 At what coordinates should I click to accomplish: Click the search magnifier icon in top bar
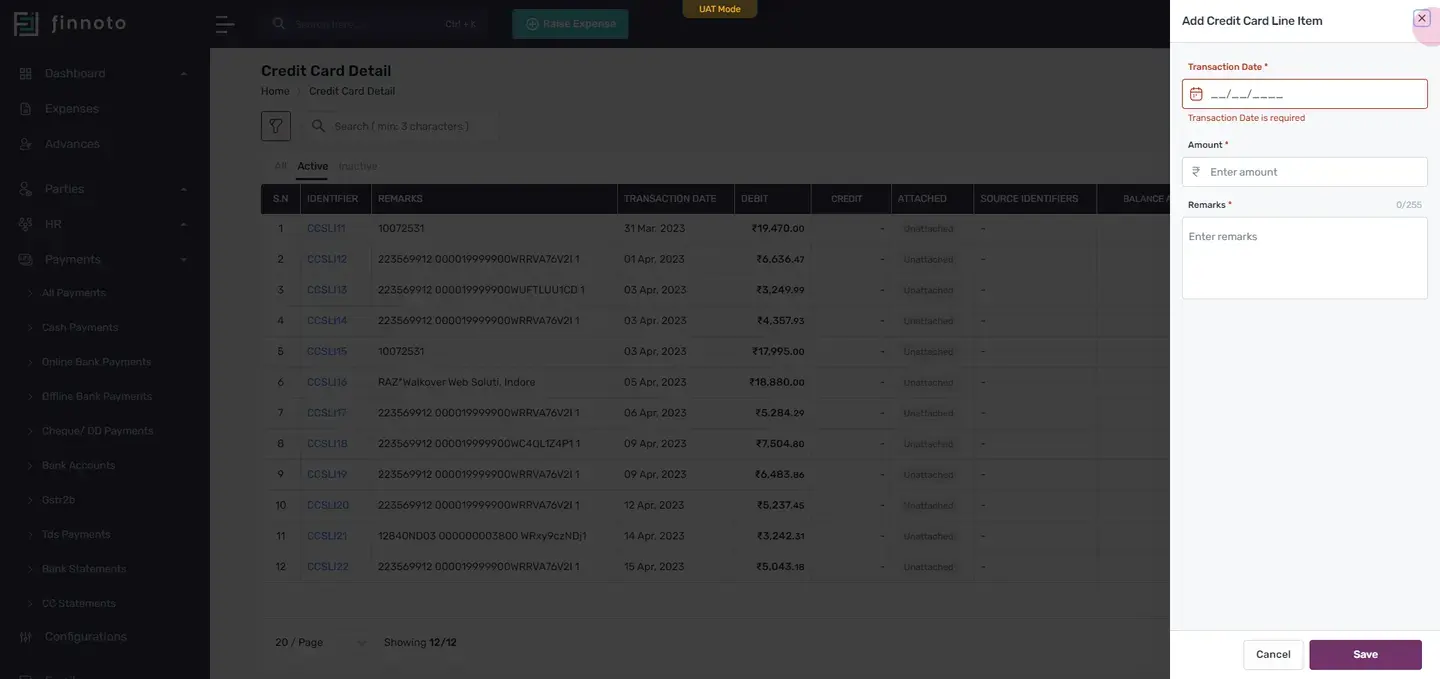coord(279,23)
